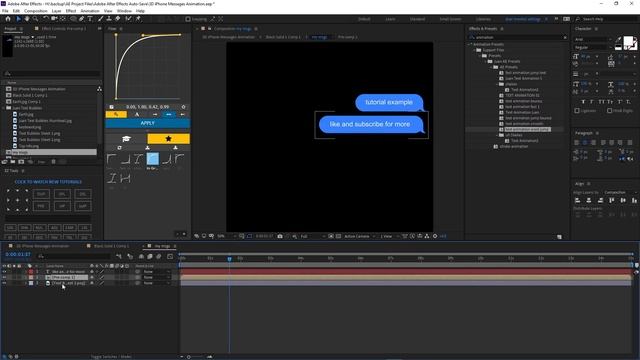Click the yellow star favorites button in Flow

168,139
